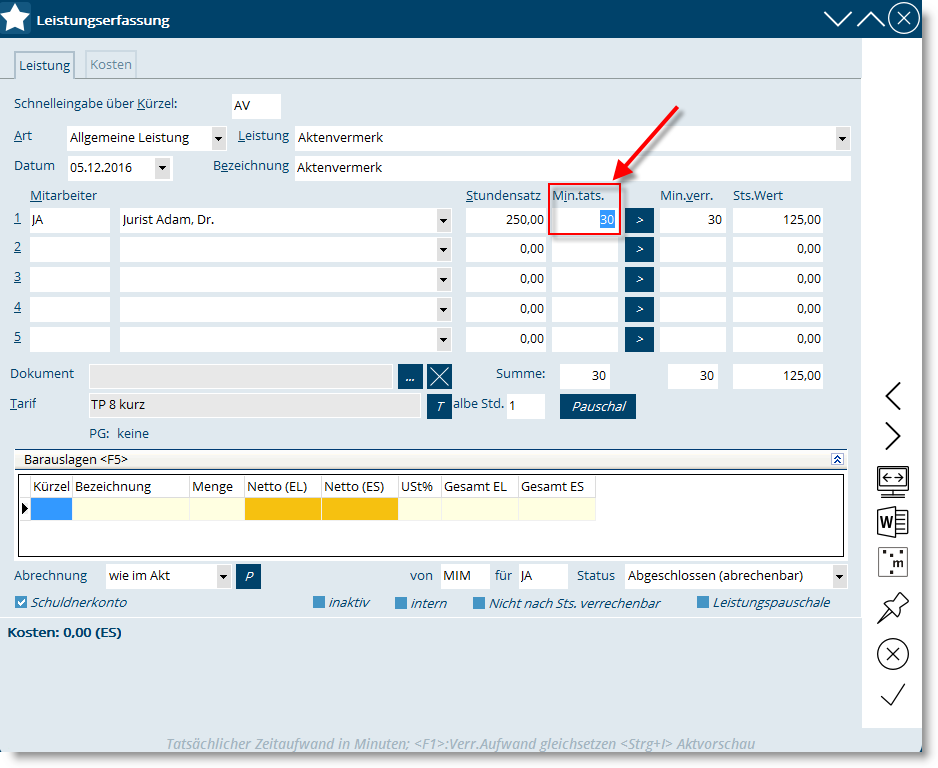Viewport: 938px width, 768px height.
Task: Click the pin icon to pin the window
Action: pos(893,607)
